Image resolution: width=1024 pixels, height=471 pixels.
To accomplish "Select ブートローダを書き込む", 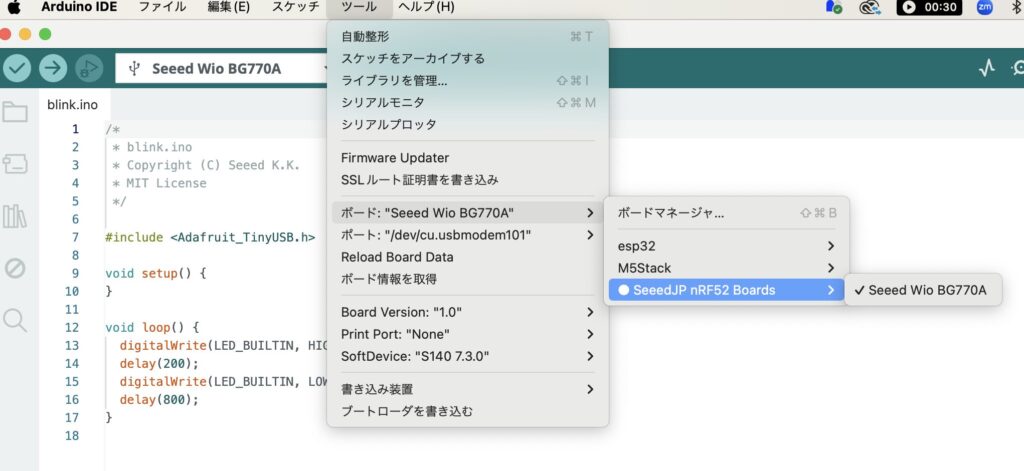I will click(468, 412).
